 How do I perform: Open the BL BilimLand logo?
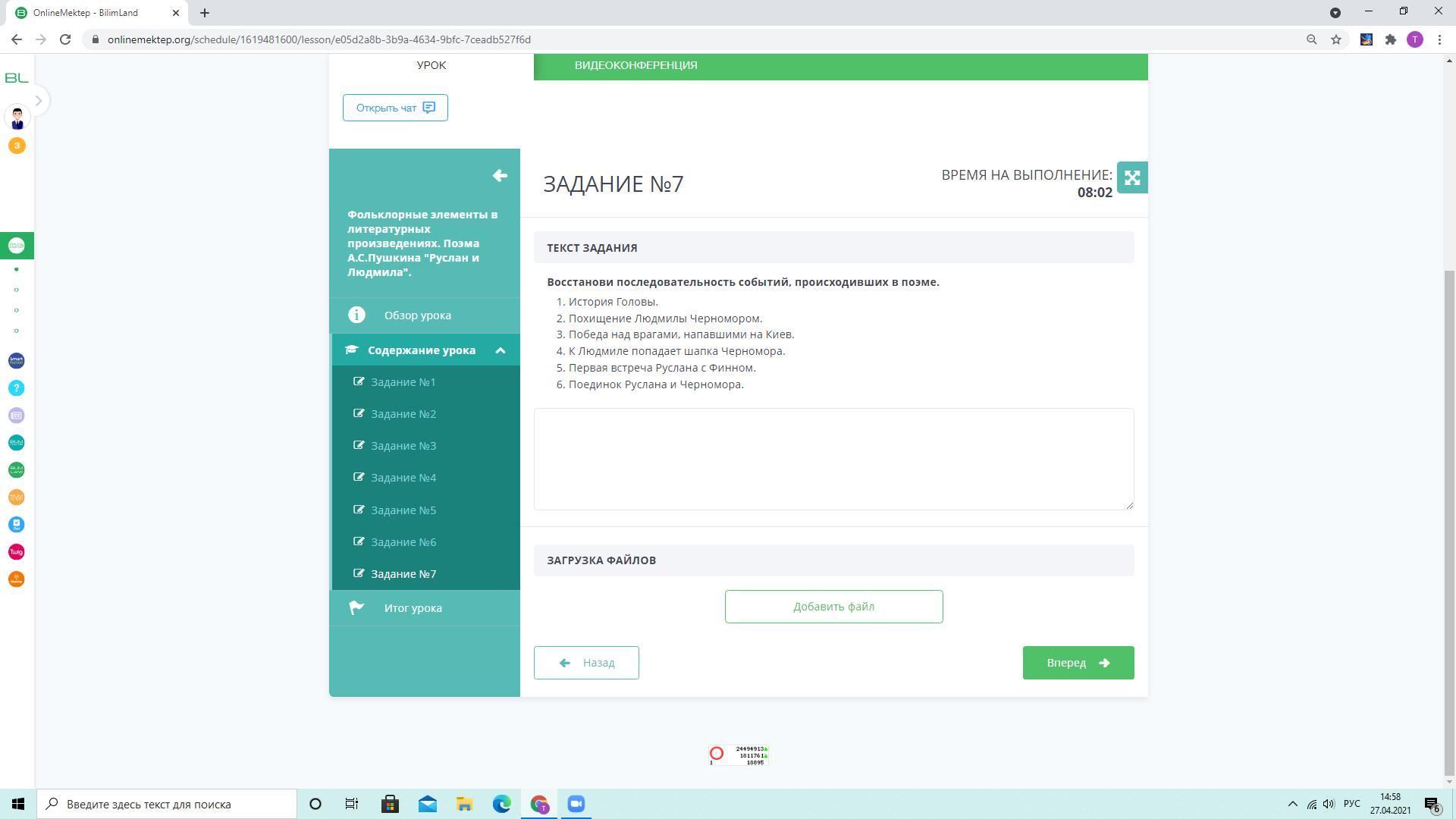[17, 78]
